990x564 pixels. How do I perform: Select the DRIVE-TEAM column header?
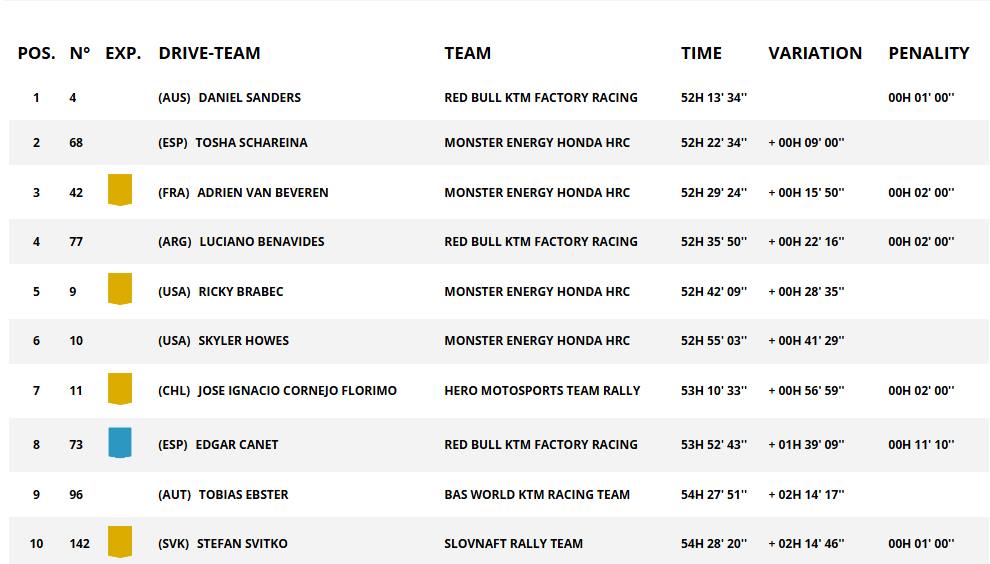pyautogui.click(x=209, y=53)
